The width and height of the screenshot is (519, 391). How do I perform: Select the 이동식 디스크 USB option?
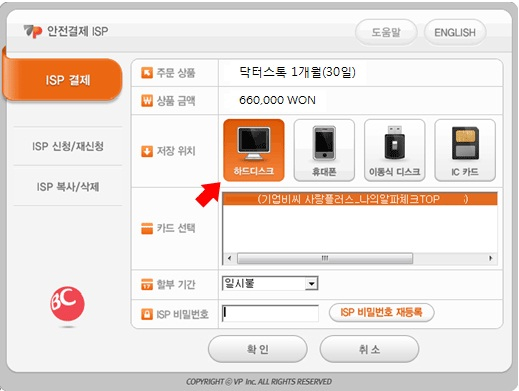tap(394, 150)
